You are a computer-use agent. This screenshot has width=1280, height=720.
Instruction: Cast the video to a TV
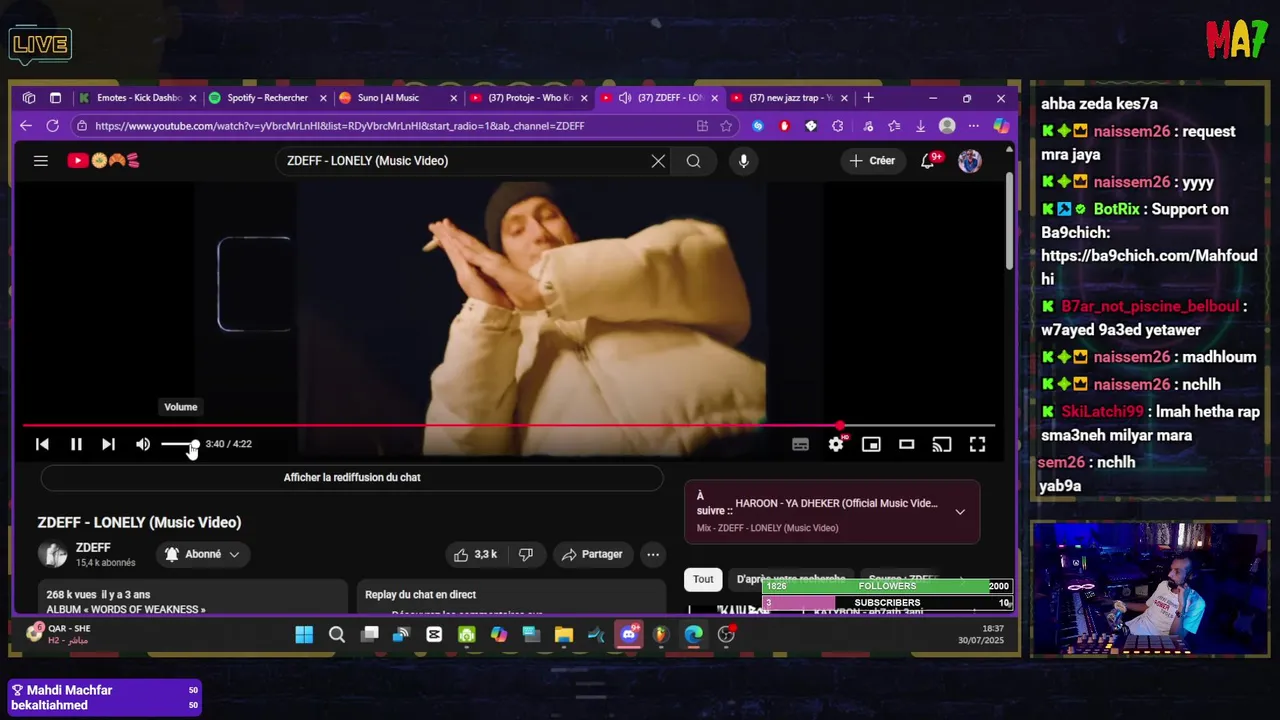[x=942, y=445]
